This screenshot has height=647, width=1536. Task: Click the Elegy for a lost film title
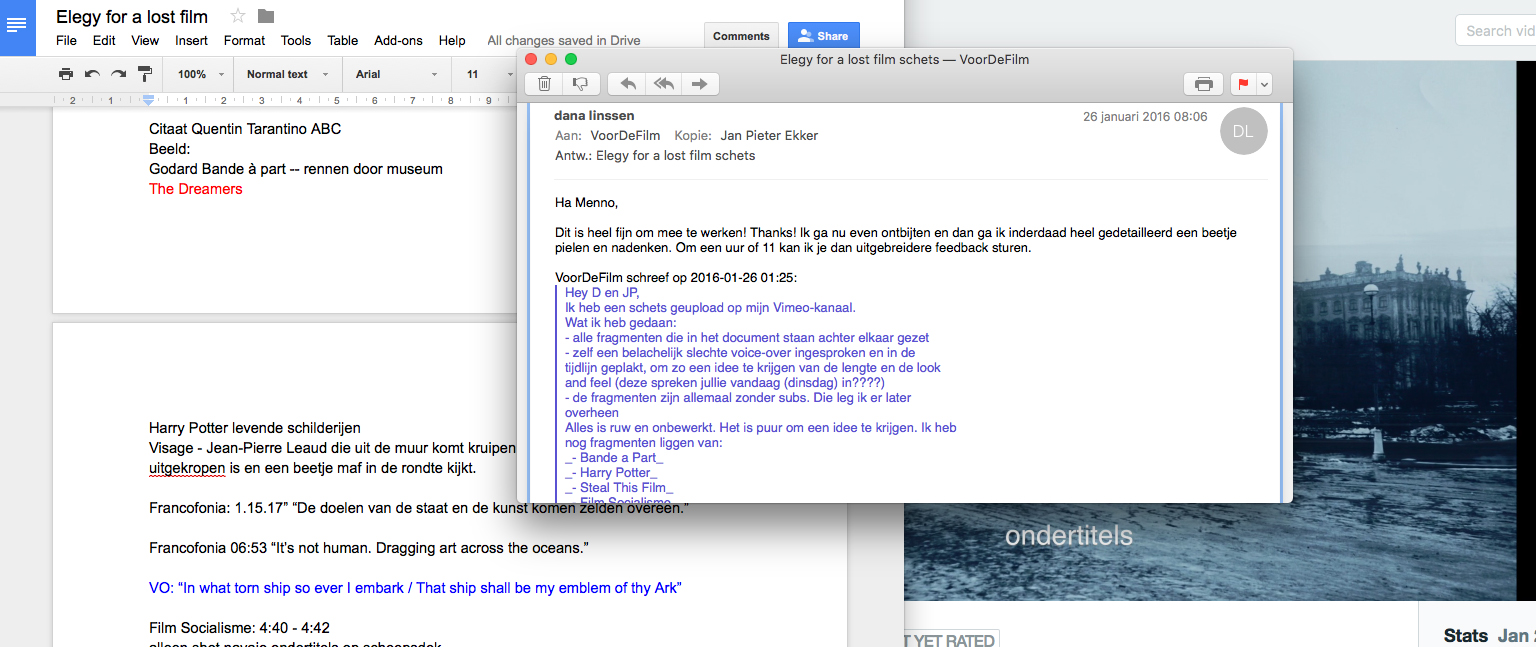pyautogui.click(x=132, y=16)
